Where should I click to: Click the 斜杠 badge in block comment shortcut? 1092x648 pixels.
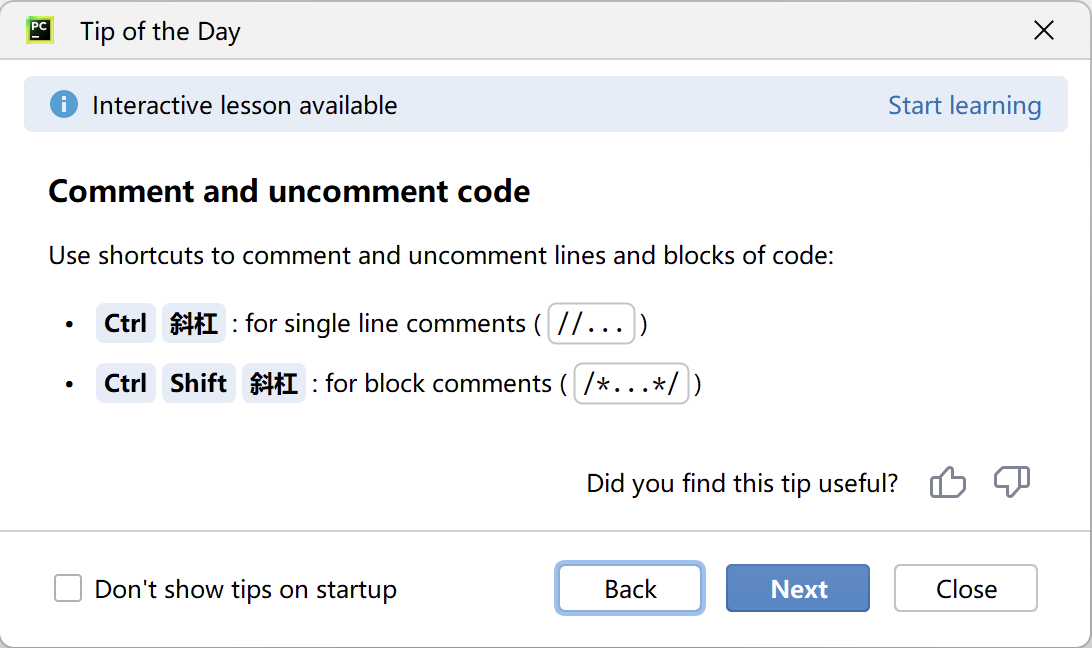tap(273, 383)
